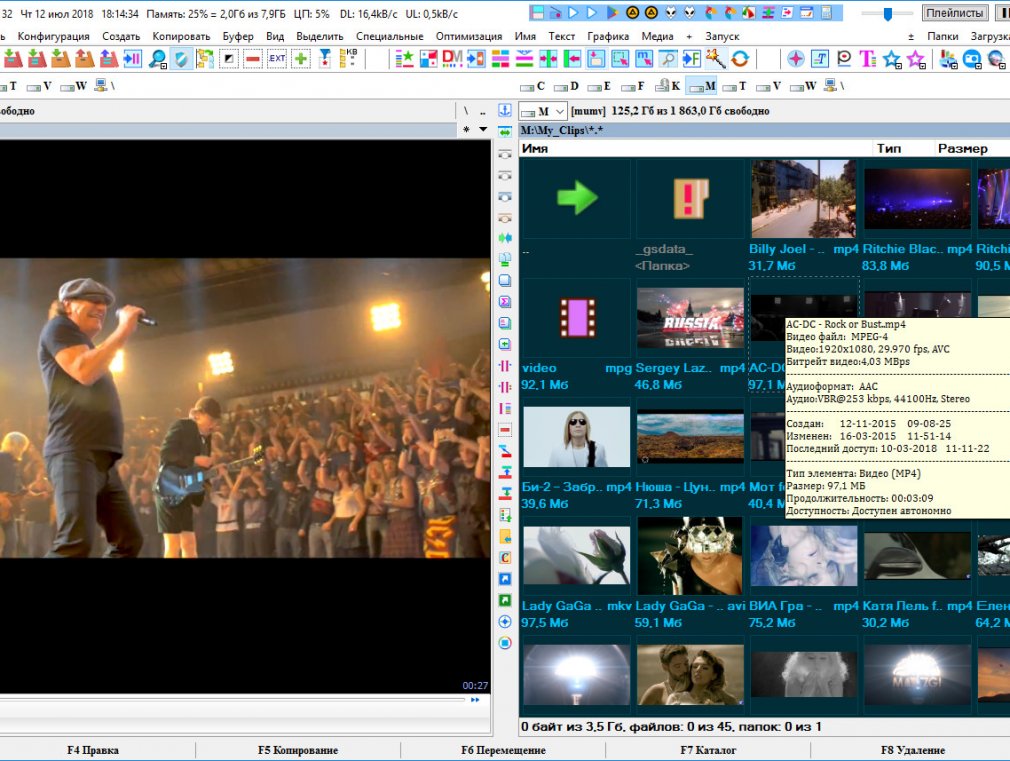Switch to drive F in right panel
This screenshot has height=761, width=1010.
tap(633, 86)
